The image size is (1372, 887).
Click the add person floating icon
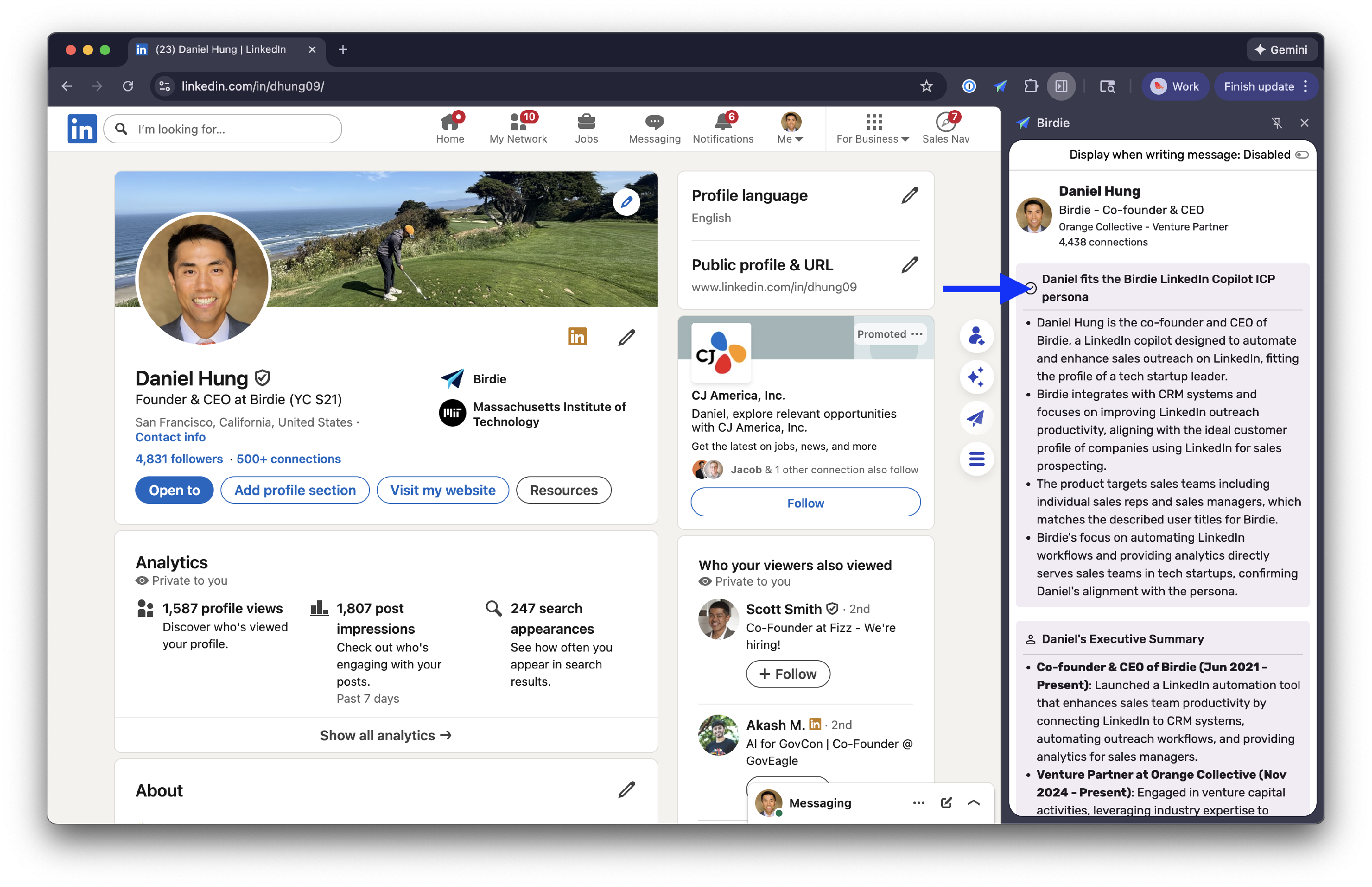(x=976, y=337)
